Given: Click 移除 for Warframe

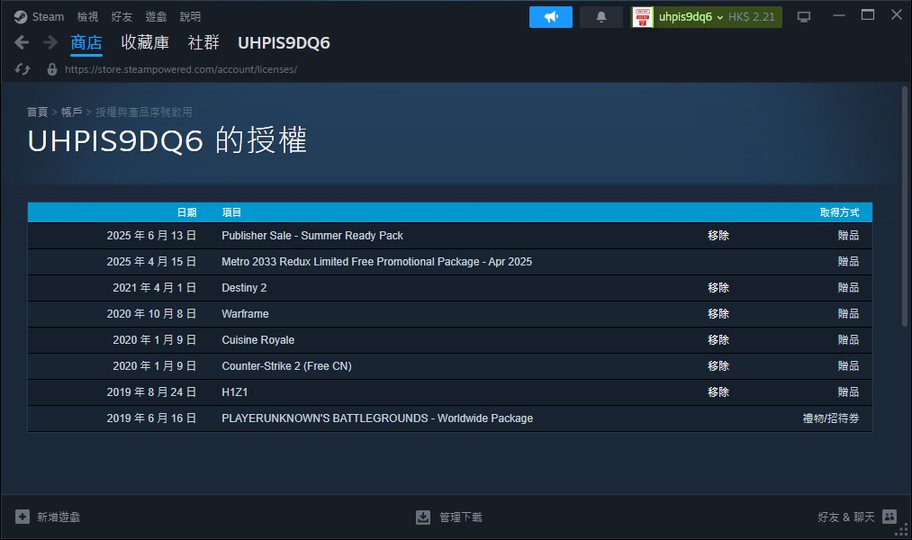Looking at the screenshot, I should pos(718,314).
